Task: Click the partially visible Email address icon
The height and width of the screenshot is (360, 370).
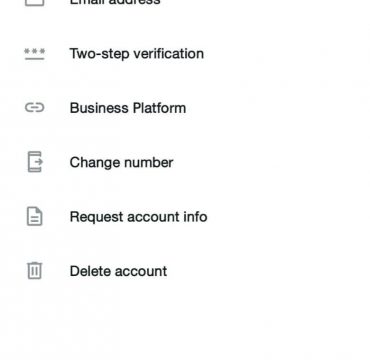Action: click(x=35, y=3)
